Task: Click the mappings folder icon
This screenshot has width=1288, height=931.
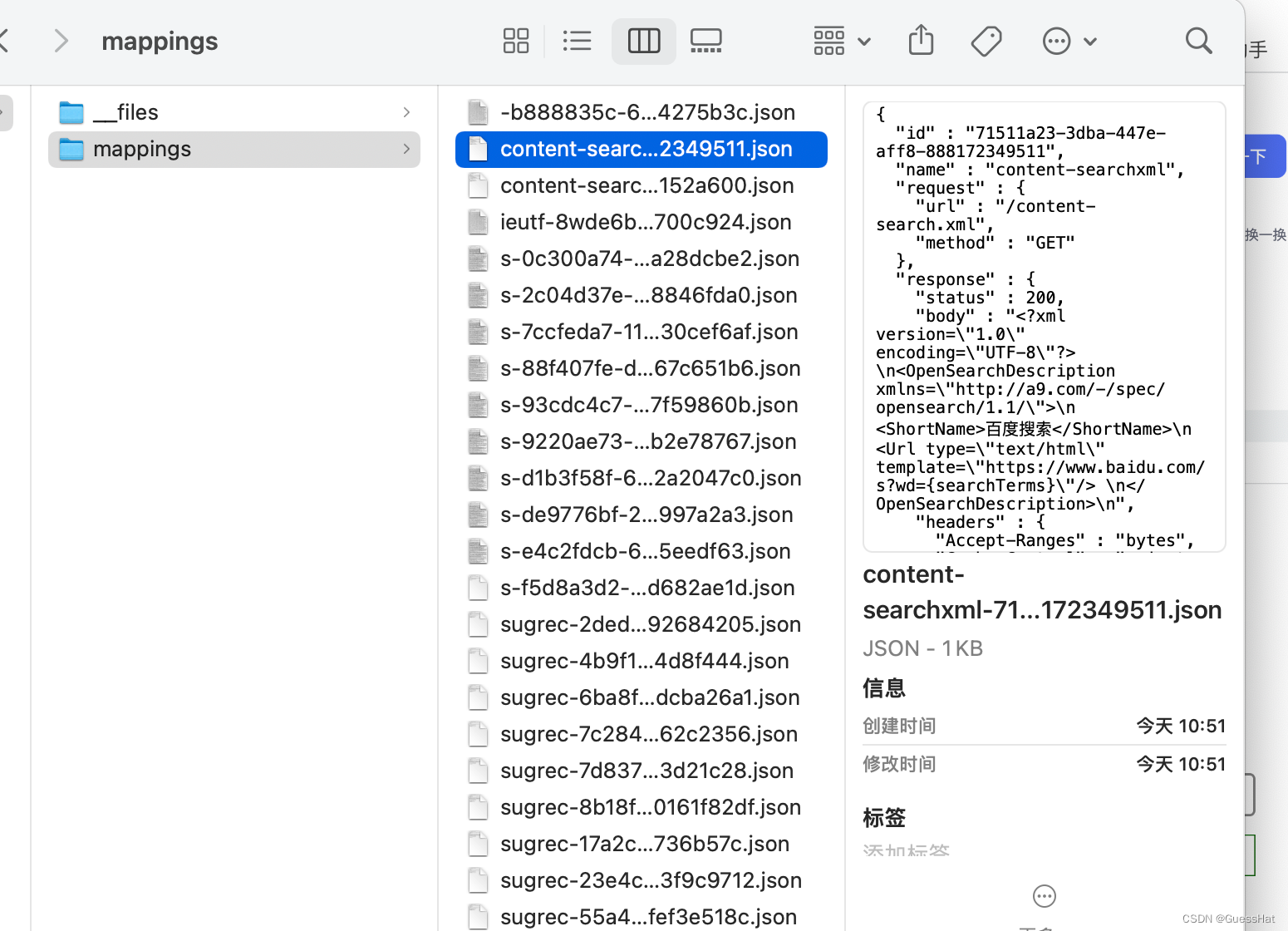Action: tap(71, 149)
